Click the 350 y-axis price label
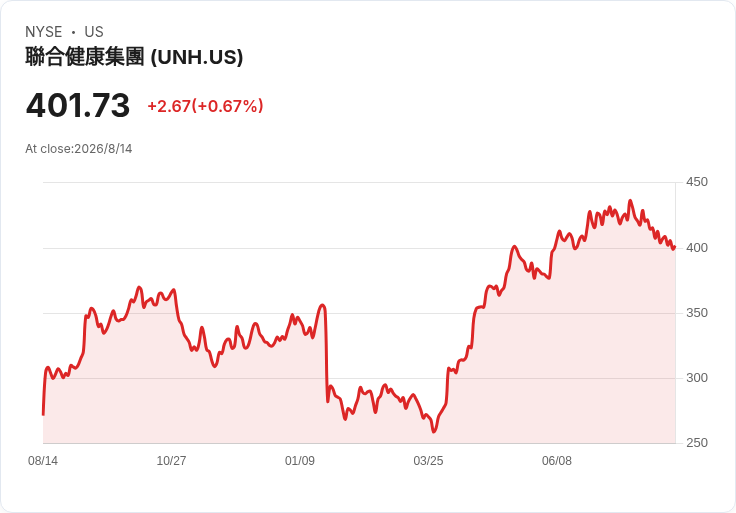 click(x=697, y=313)
